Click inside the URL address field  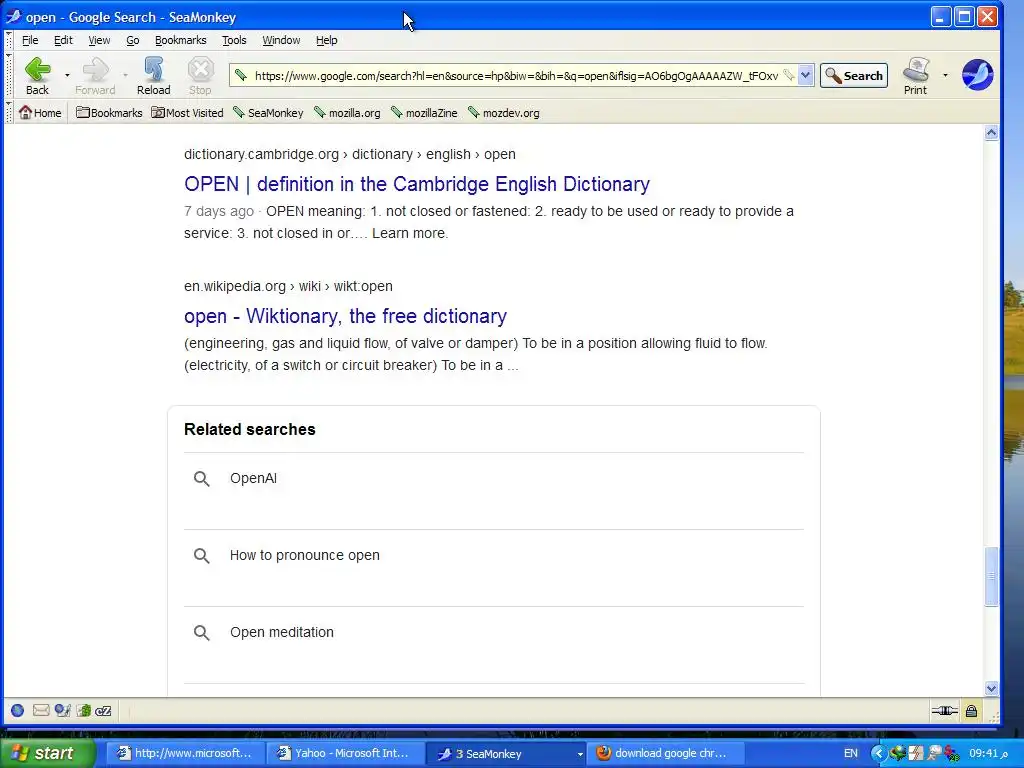tap(516, 75)
